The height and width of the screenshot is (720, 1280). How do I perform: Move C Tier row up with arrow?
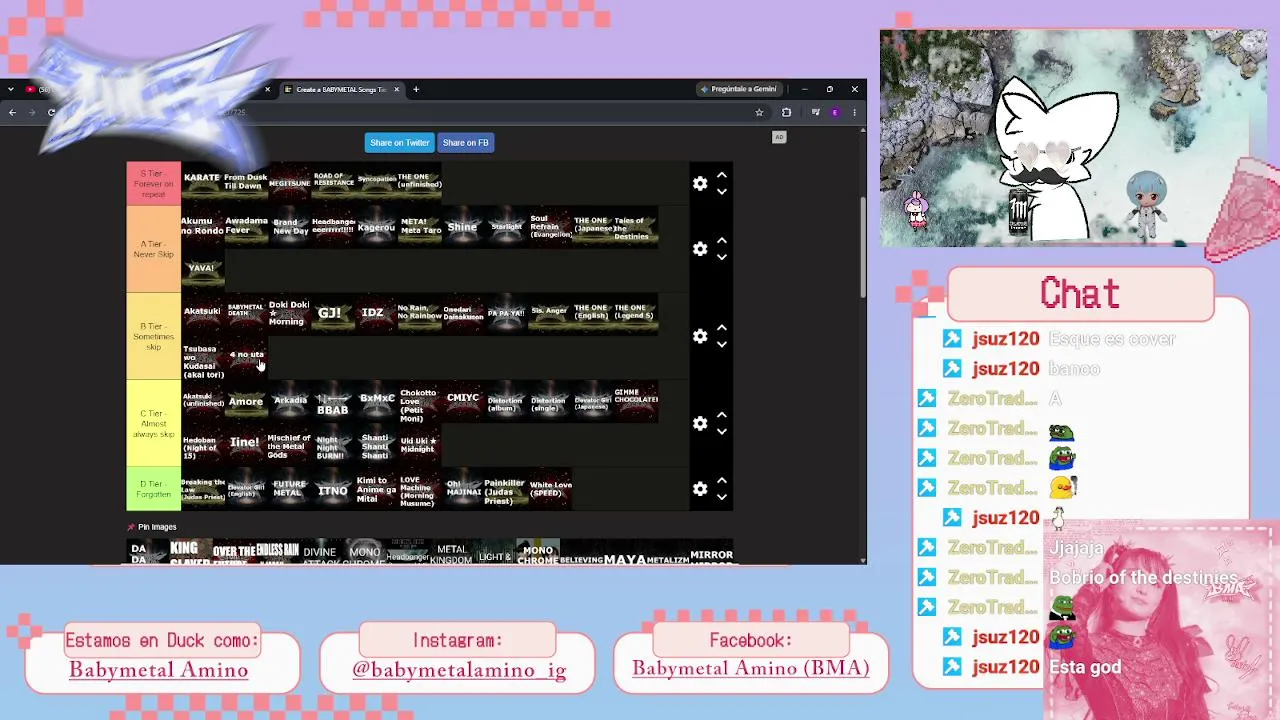[722, 415]
